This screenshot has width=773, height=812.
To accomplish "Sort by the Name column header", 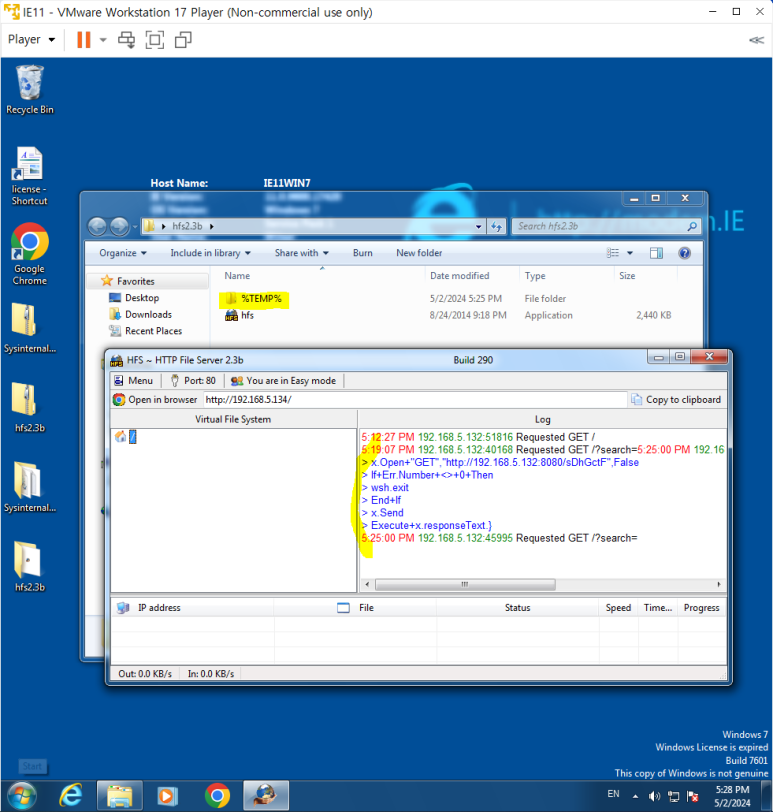I will coord(237,276).
